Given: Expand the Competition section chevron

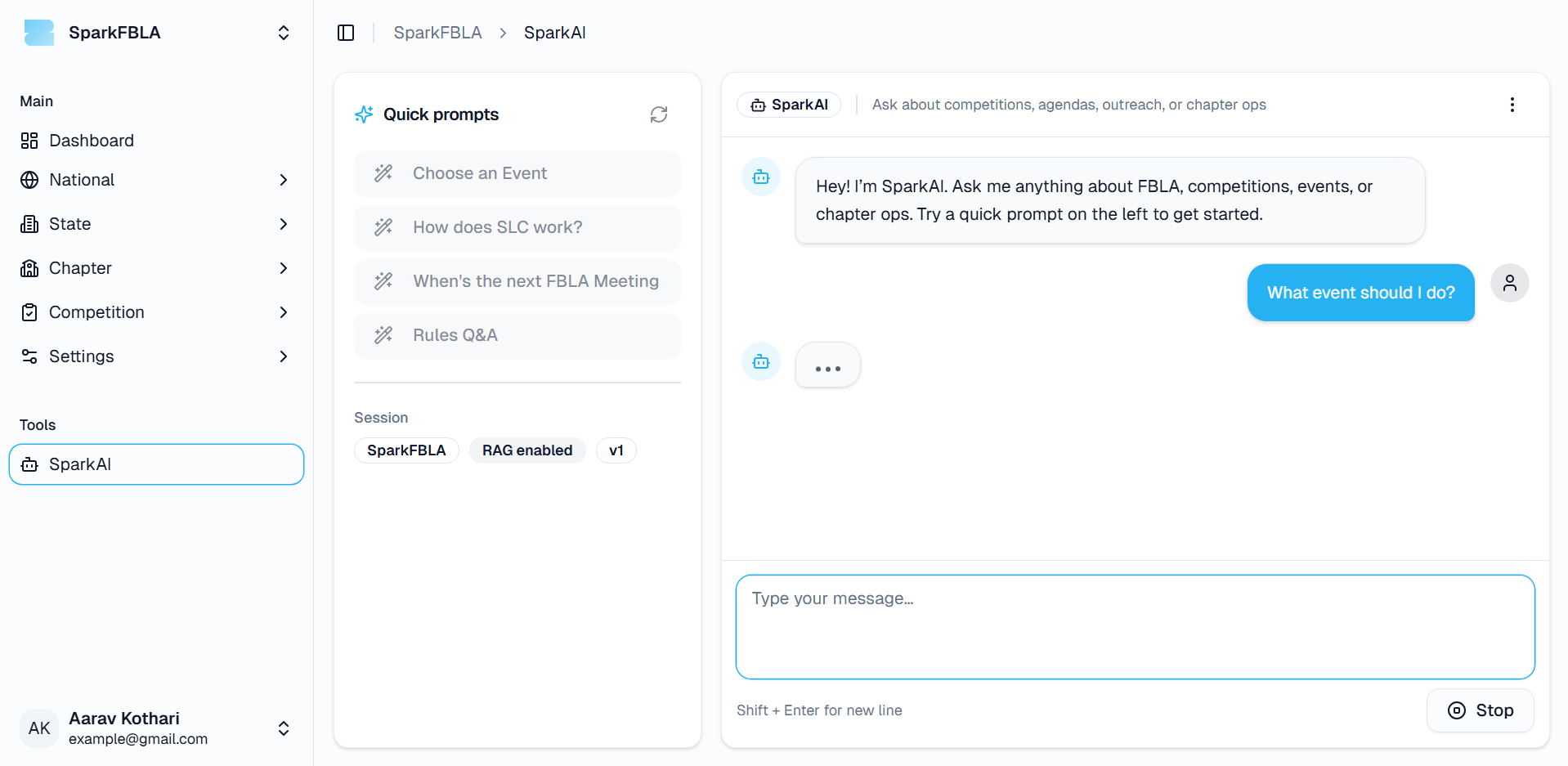Looking at the screenshot, I should (284, 312).
